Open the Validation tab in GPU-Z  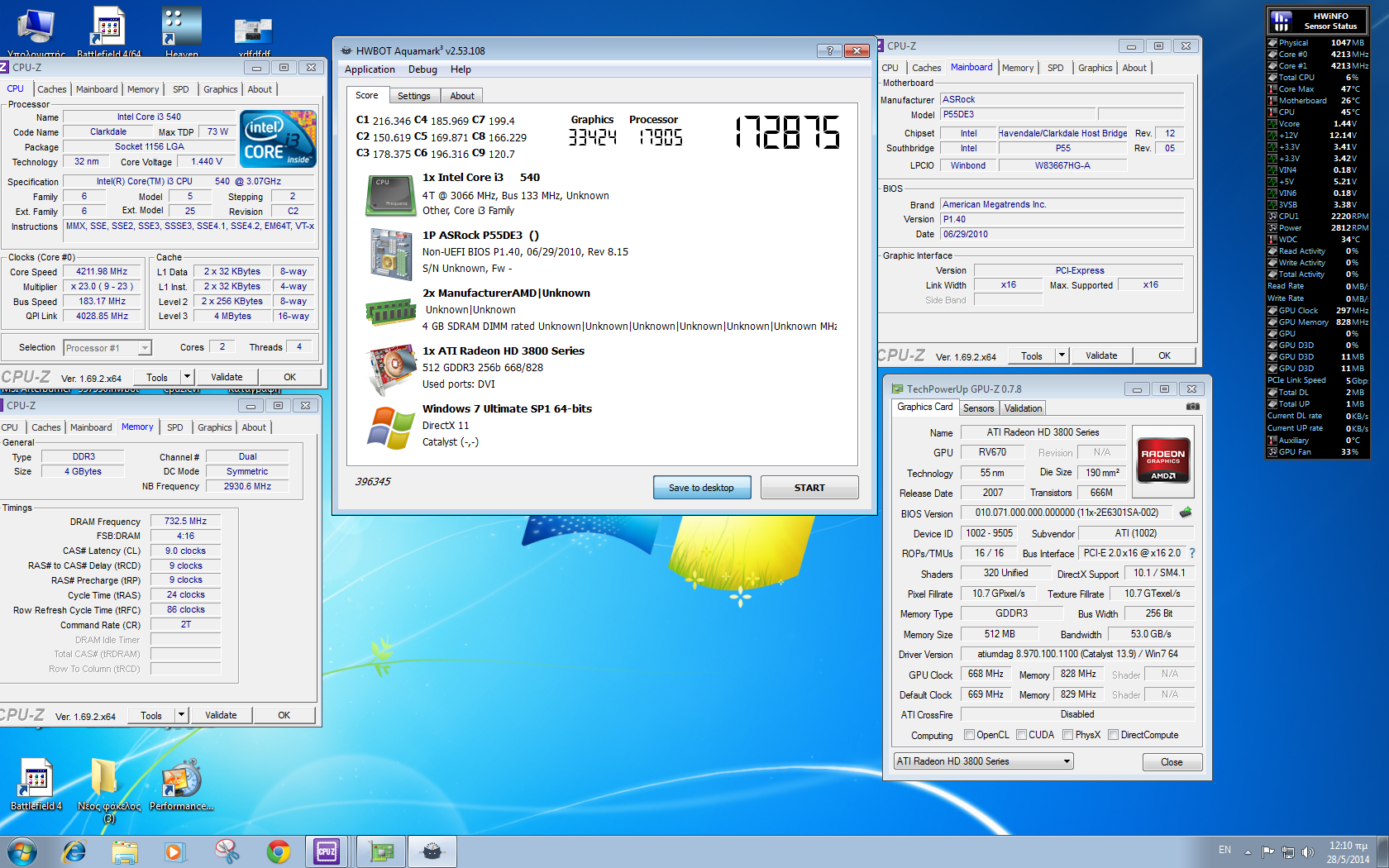pos(1023,408)
